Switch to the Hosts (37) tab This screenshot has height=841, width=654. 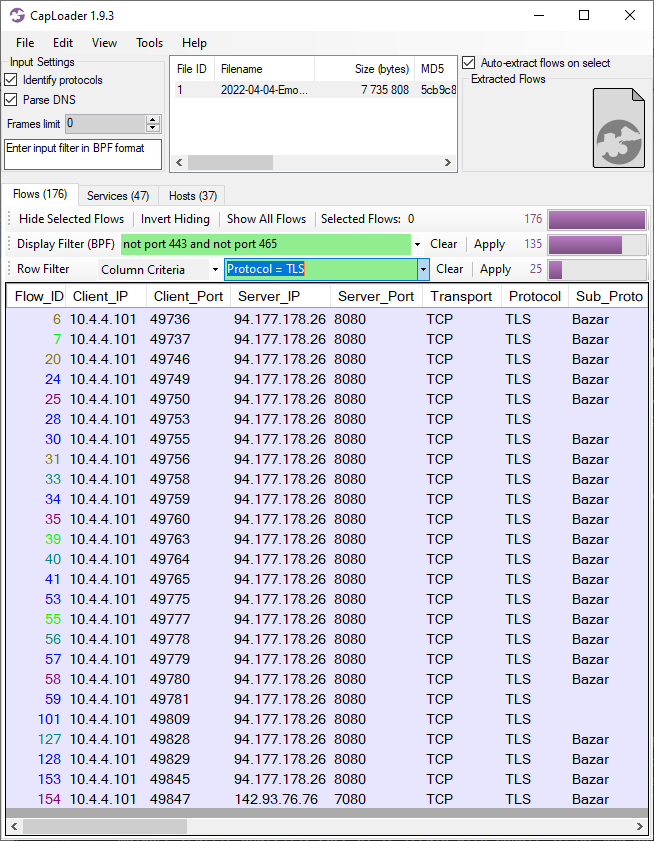(193, 196)
